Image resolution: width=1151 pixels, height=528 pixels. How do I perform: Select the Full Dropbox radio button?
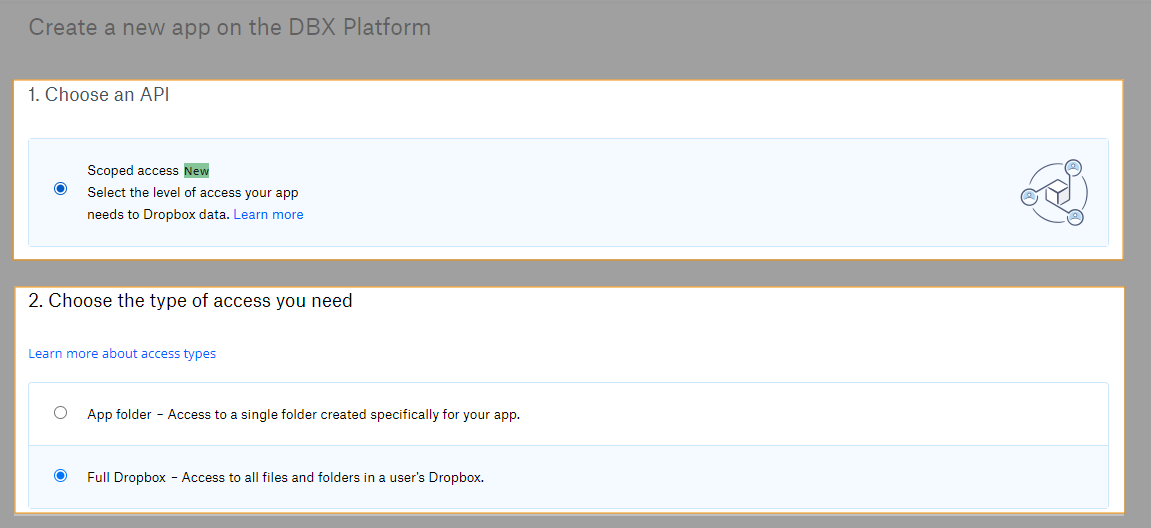coord(61,476)
